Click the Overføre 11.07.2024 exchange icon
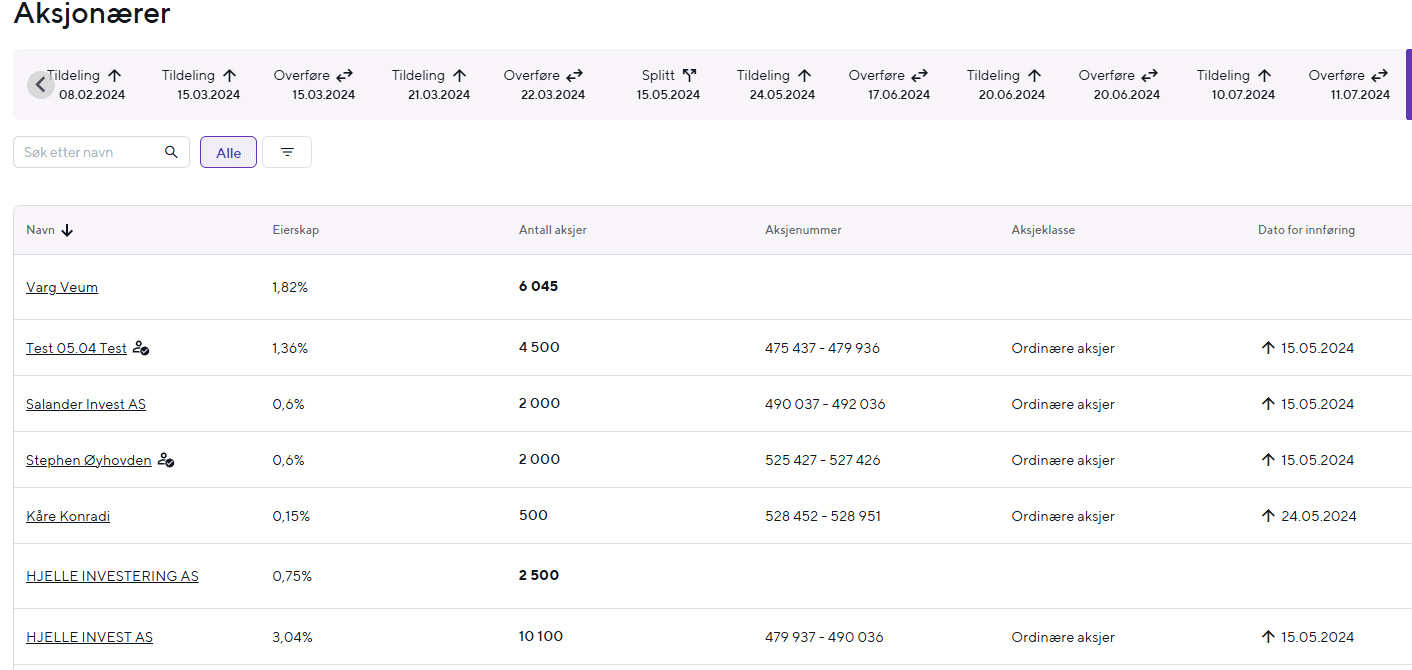The image size is (1412, 670). [1382, 74]
